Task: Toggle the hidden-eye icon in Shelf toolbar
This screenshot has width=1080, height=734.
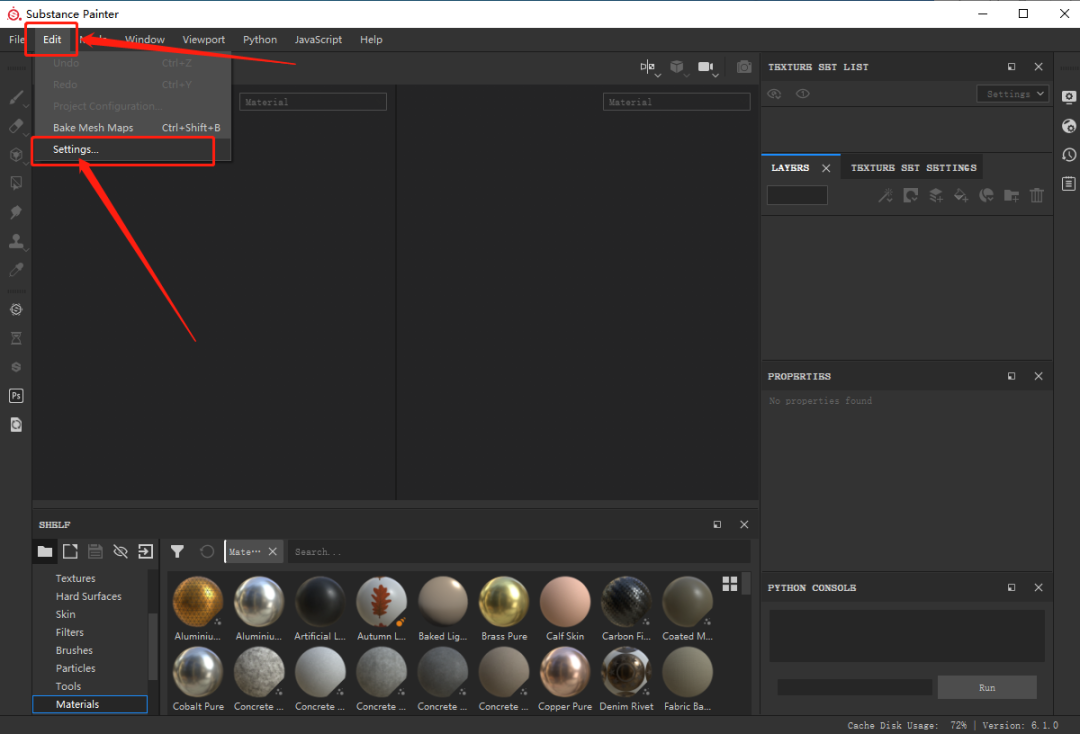Action: [121, 552]
